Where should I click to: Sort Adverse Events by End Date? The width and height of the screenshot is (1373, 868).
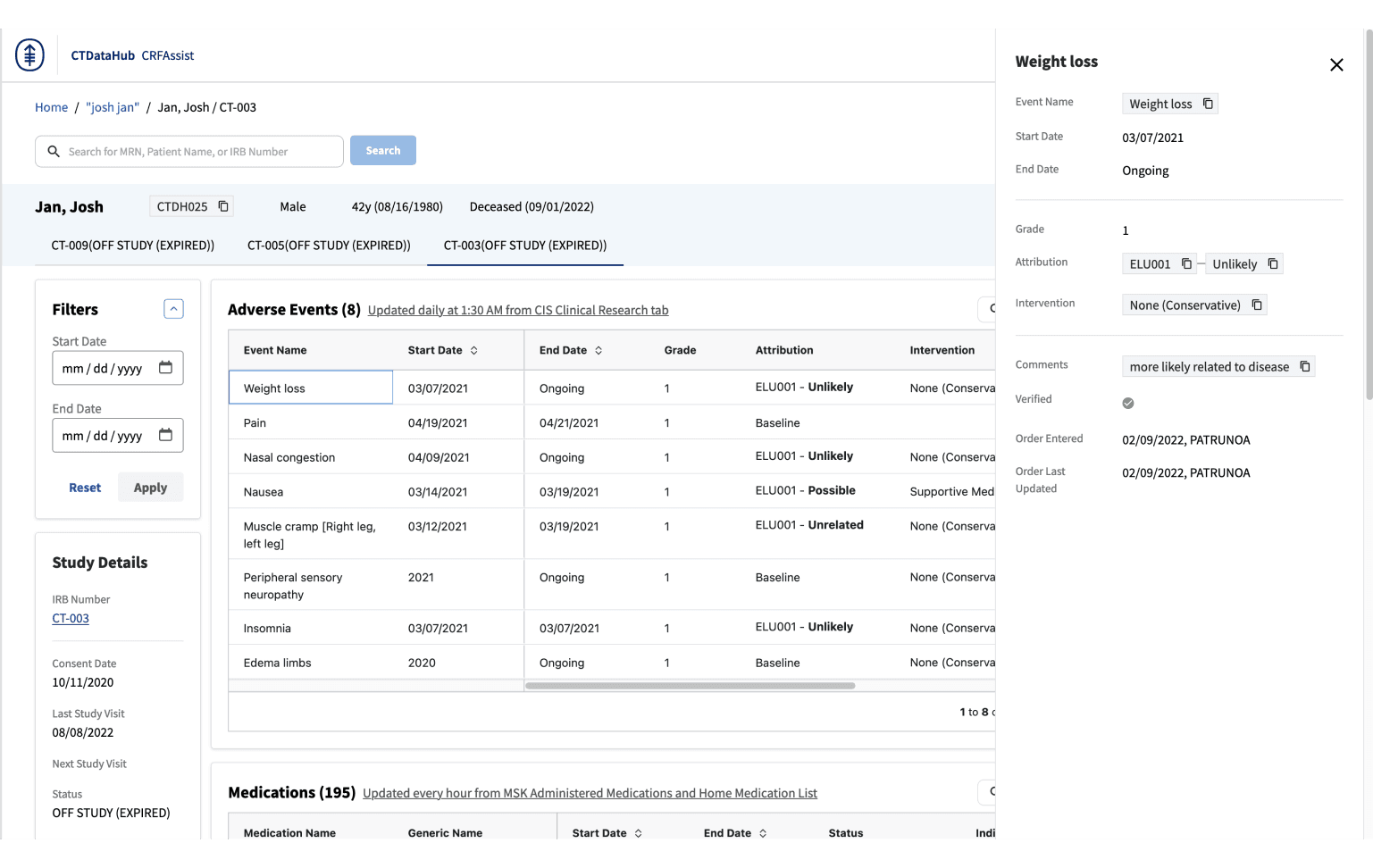point(599,350)
